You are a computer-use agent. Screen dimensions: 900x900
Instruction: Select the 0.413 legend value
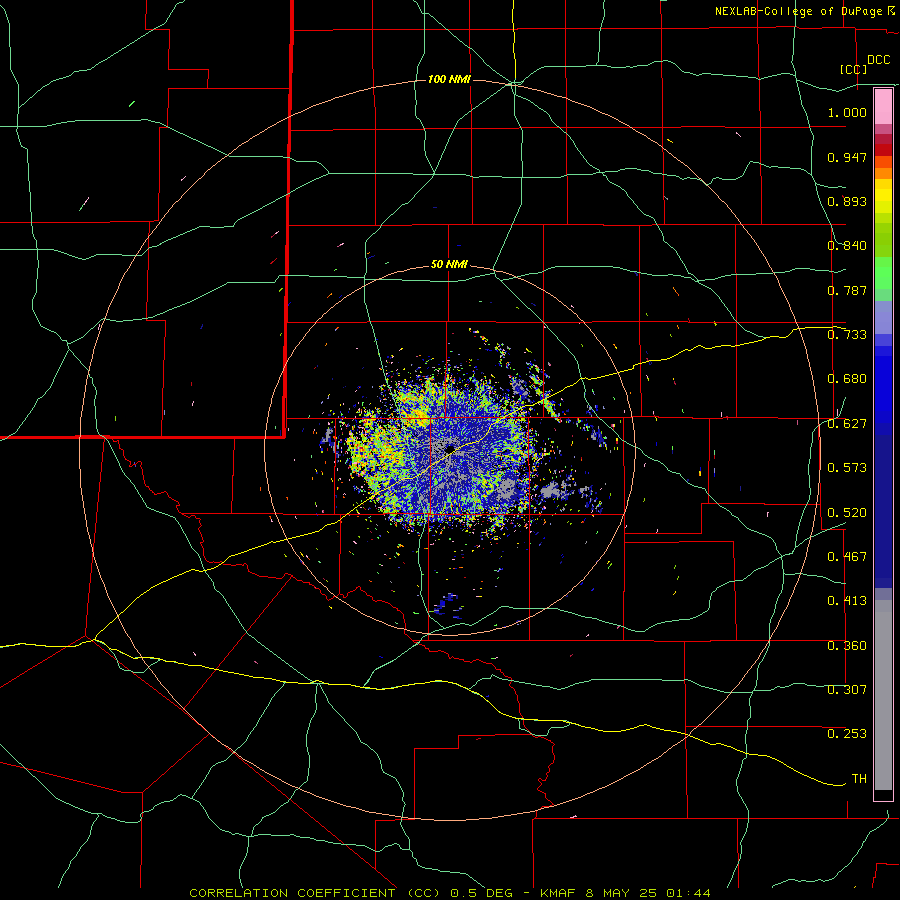[x=847, y=601]
